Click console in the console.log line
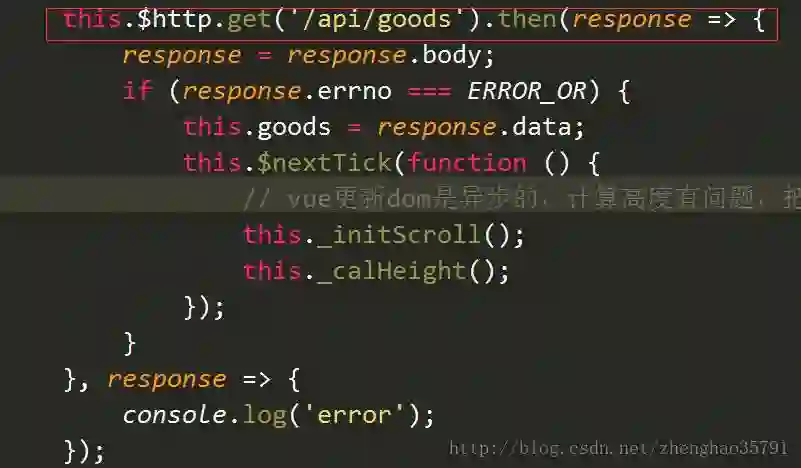 (174, 415)
